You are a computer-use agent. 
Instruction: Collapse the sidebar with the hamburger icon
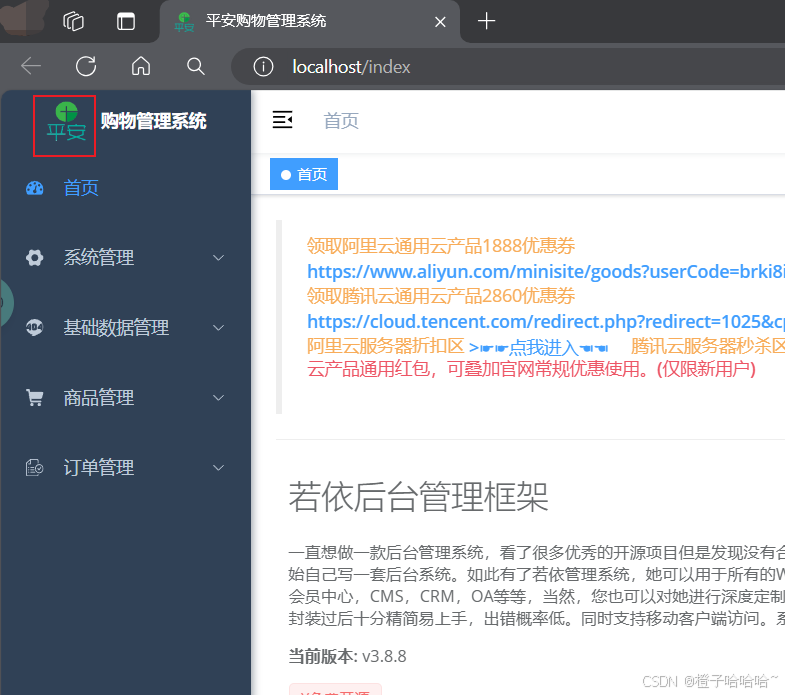pos(283,120)
